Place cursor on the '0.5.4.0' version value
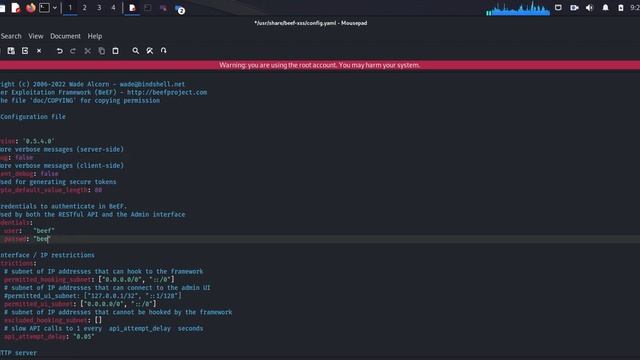This screenshot has width=640, height=360. pos(38,141)
